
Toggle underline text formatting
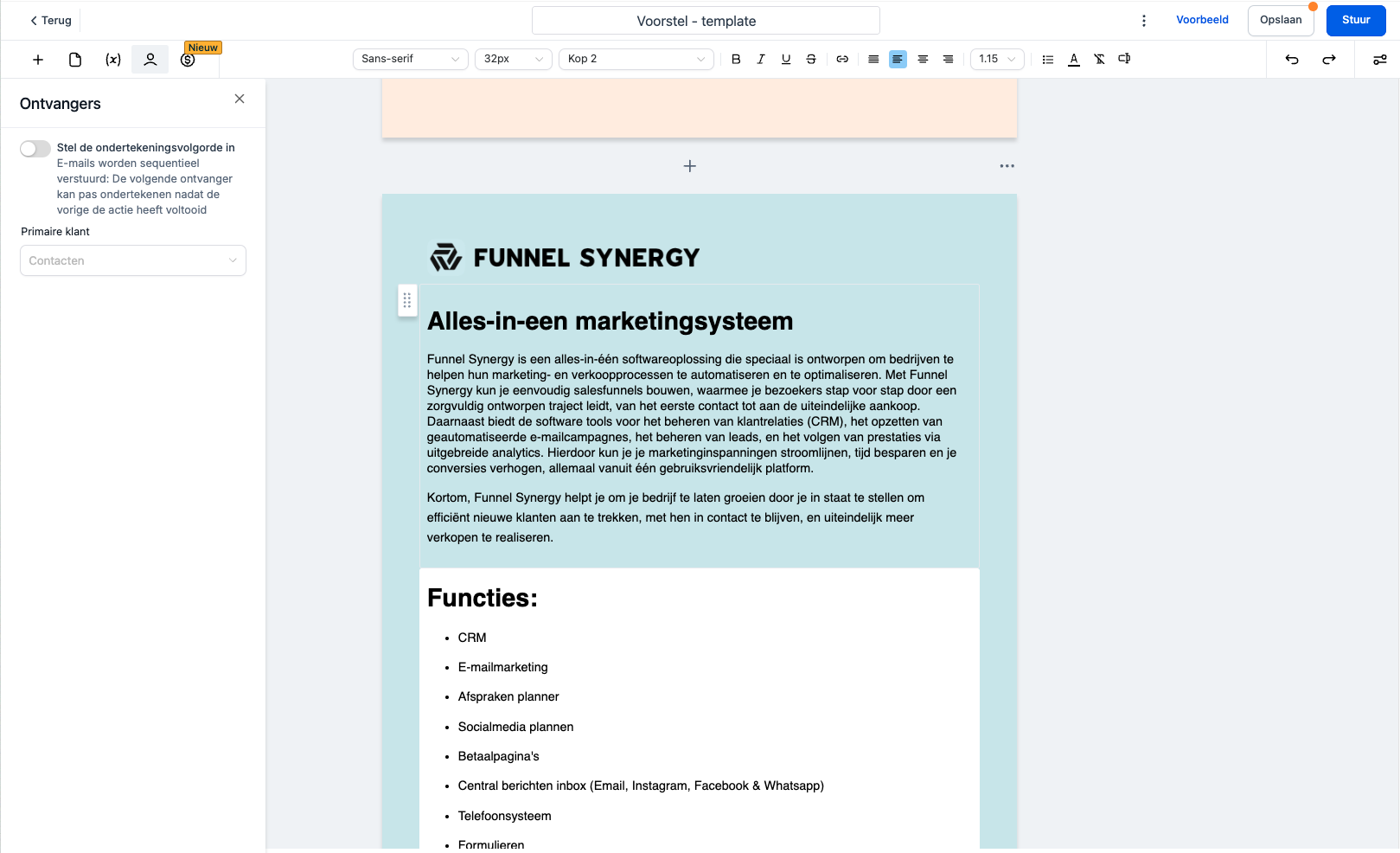click(786, 59)
